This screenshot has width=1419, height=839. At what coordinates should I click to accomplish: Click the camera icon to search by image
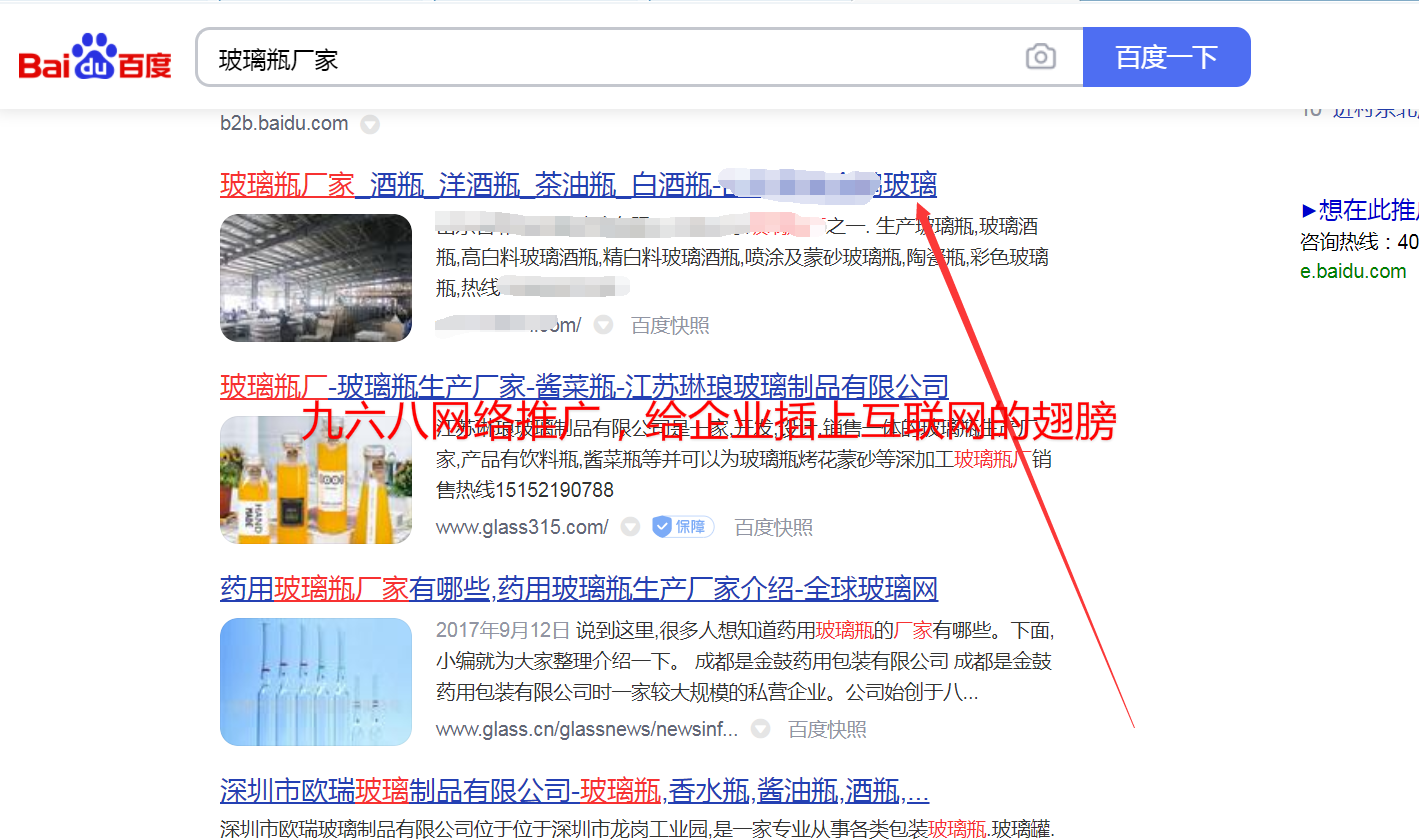click(x=1040, y=57)
